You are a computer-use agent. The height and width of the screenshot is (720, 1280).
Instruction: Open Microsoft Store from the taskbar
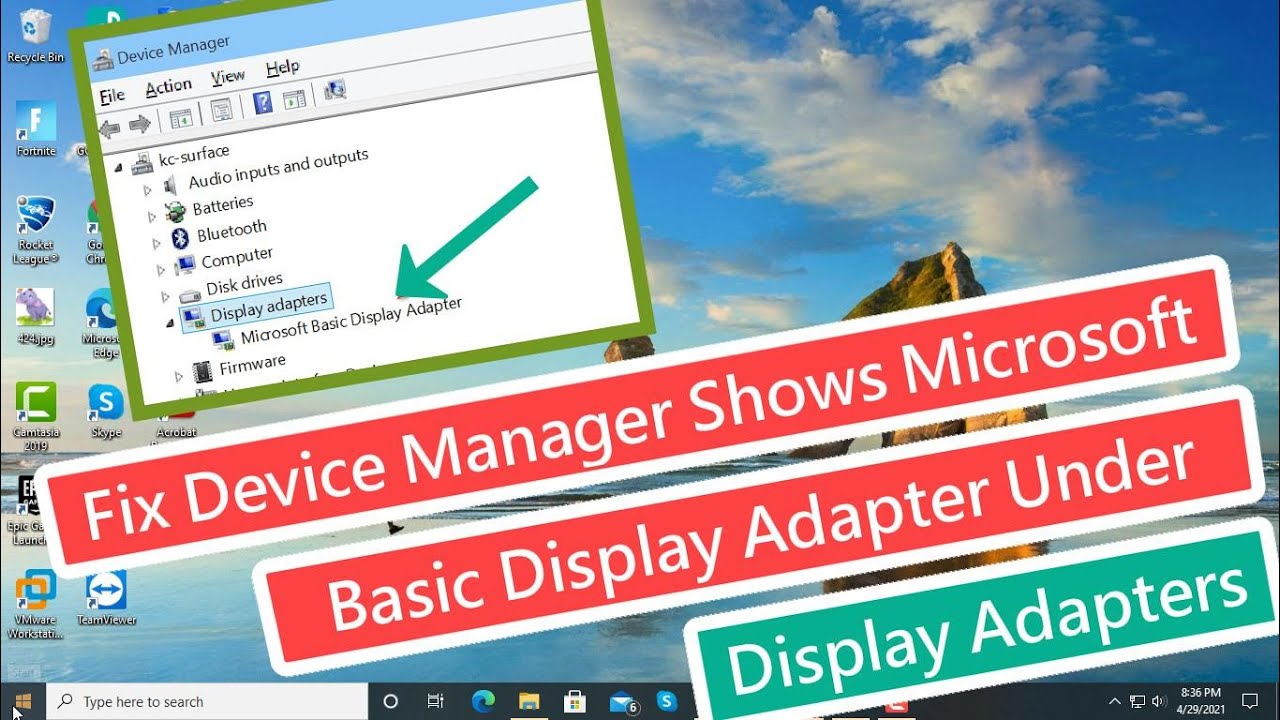(x=575, y=701)
